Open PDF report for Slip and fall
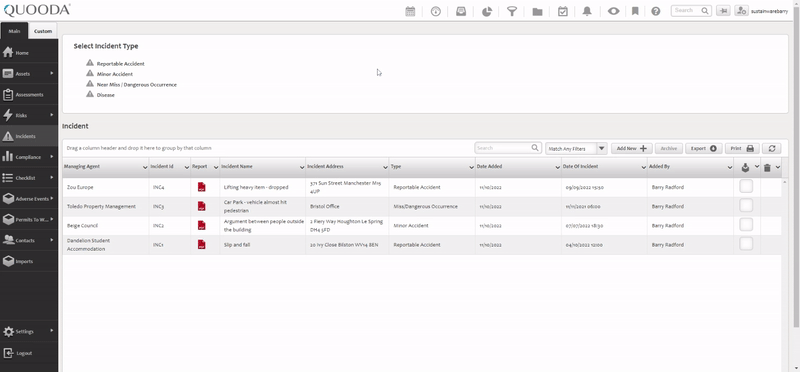Screen dimensions: 800x372 tap(202, 244)
